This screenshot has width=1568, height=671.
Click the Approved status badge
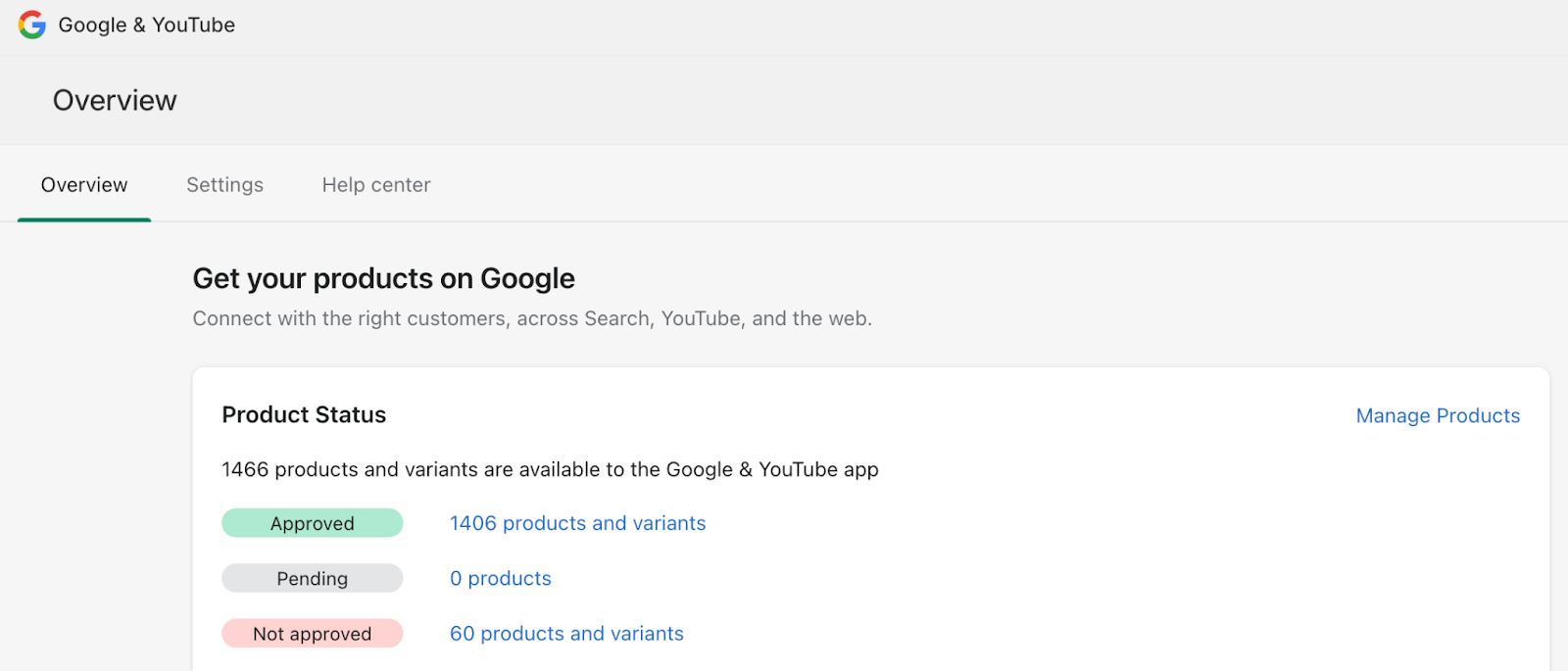pyautogui.click(x=312, y=523)
